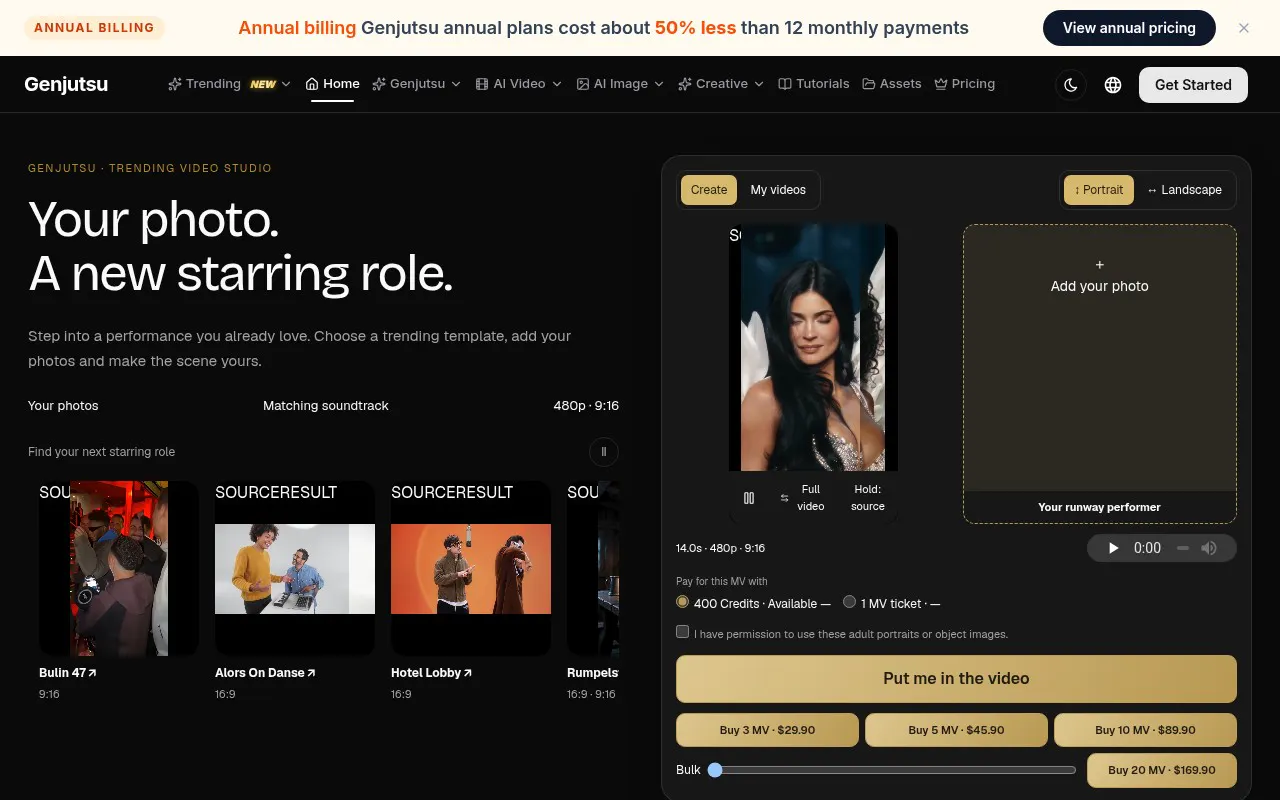Select the Bulin 47 template thumbnail
Image resolution: width=1280 pixels, height=800 pixels.
coord(119,568)
